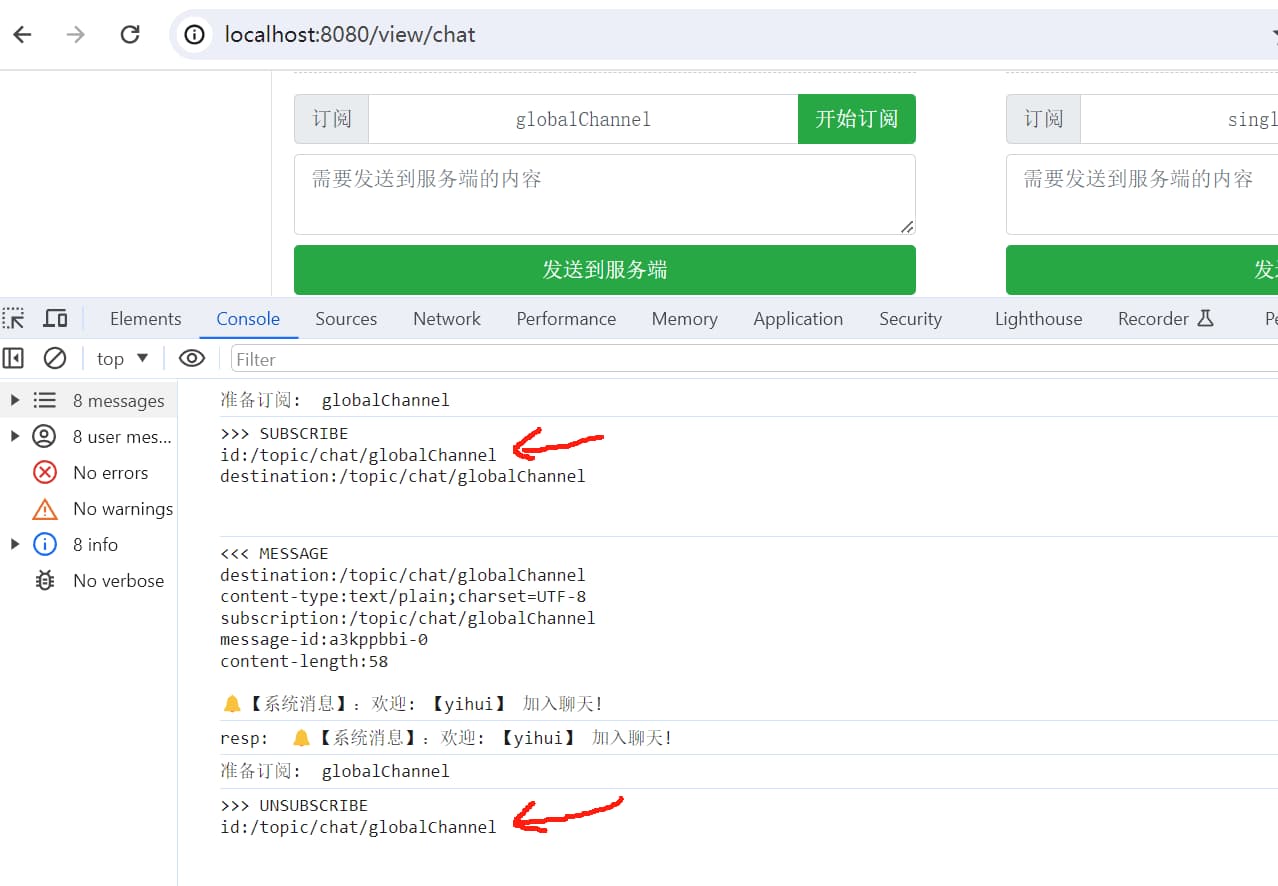Filter by No errors in sidebar
Image resolution: width=1278 pixels, height=886 pixels.
[x=110, y=473]
